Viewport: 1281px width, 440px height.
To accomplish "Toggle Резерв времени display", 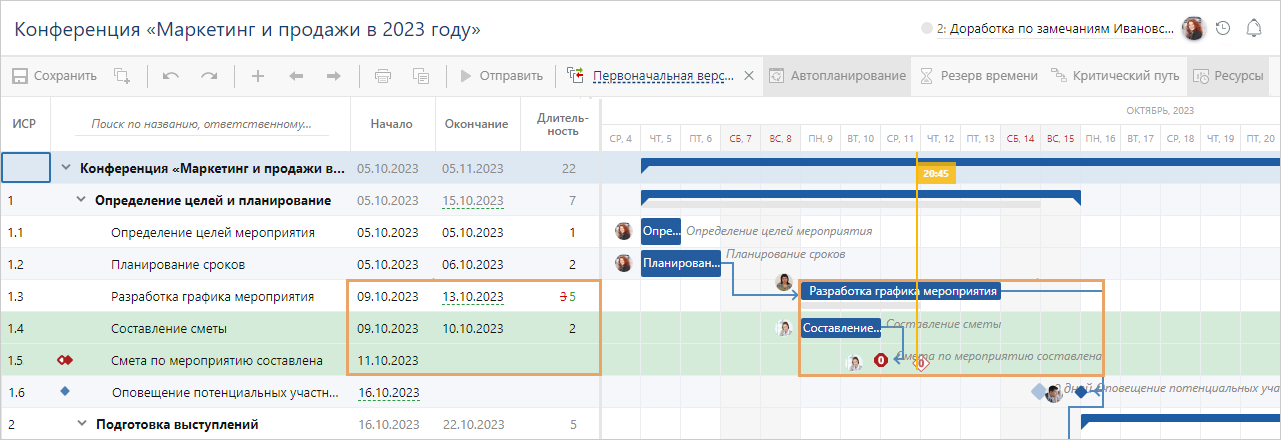I will tap(965, 75).
